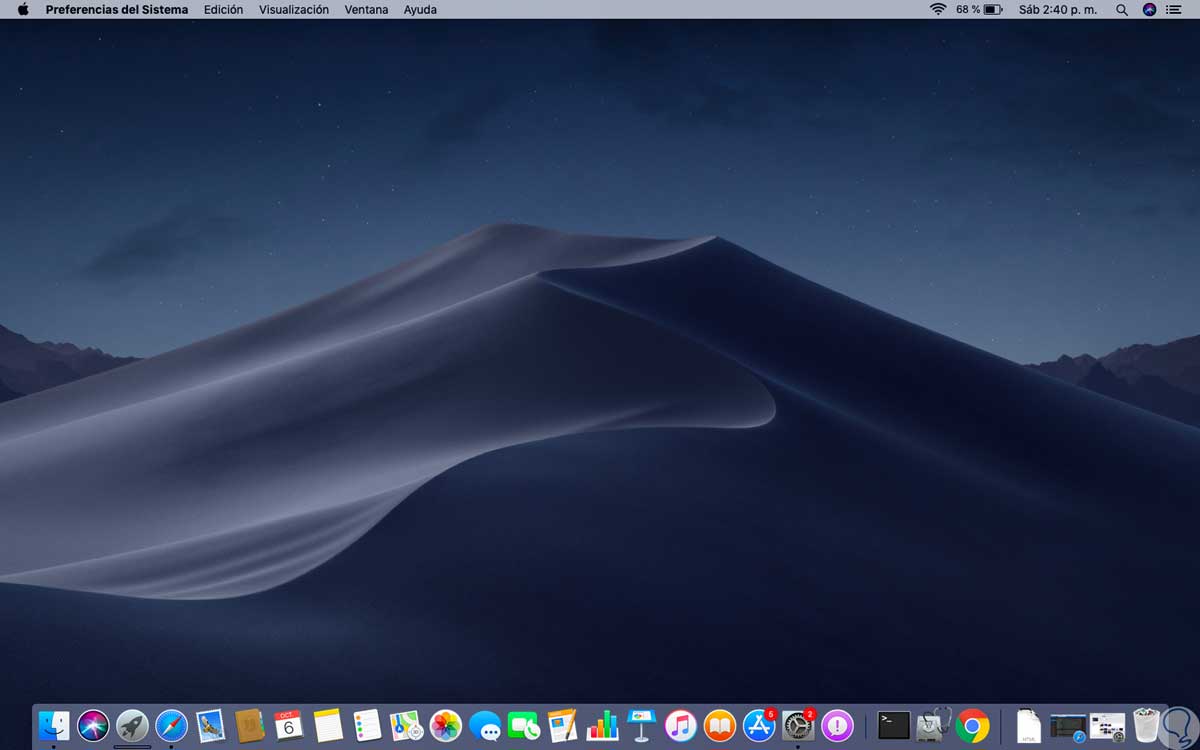Open Spotlight search magnifier in menu bar
The height and width of the screenshot is (750, 1200).
1122,9
